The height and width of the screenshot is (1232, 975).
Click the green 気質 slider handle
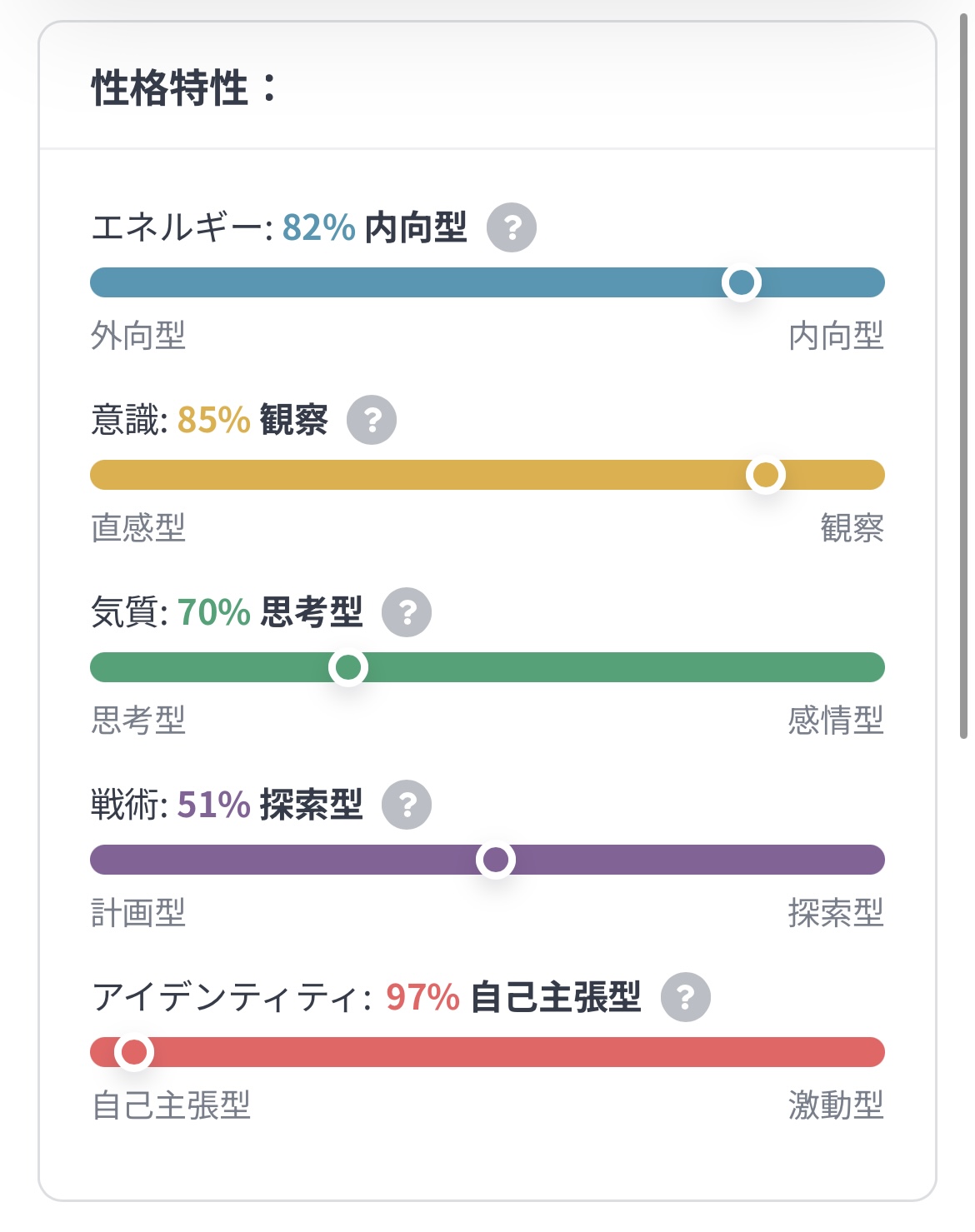347,667
